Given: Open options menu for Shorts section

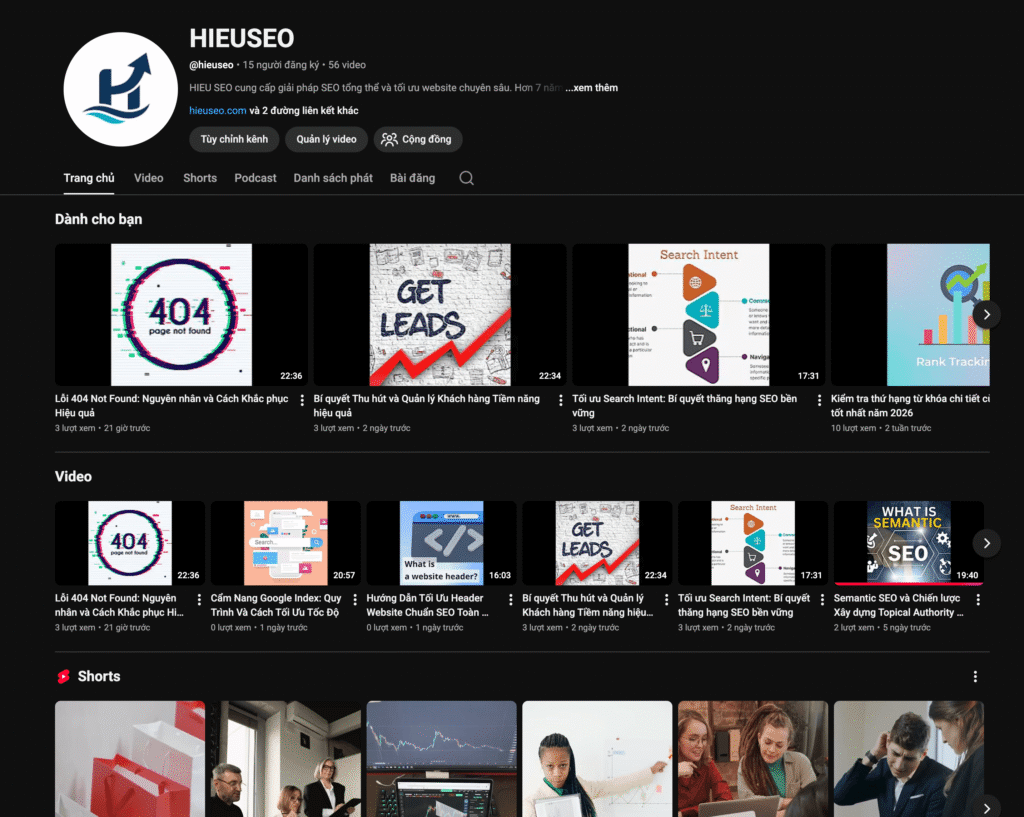Looking at the screenshot, I should pos(975,677).
